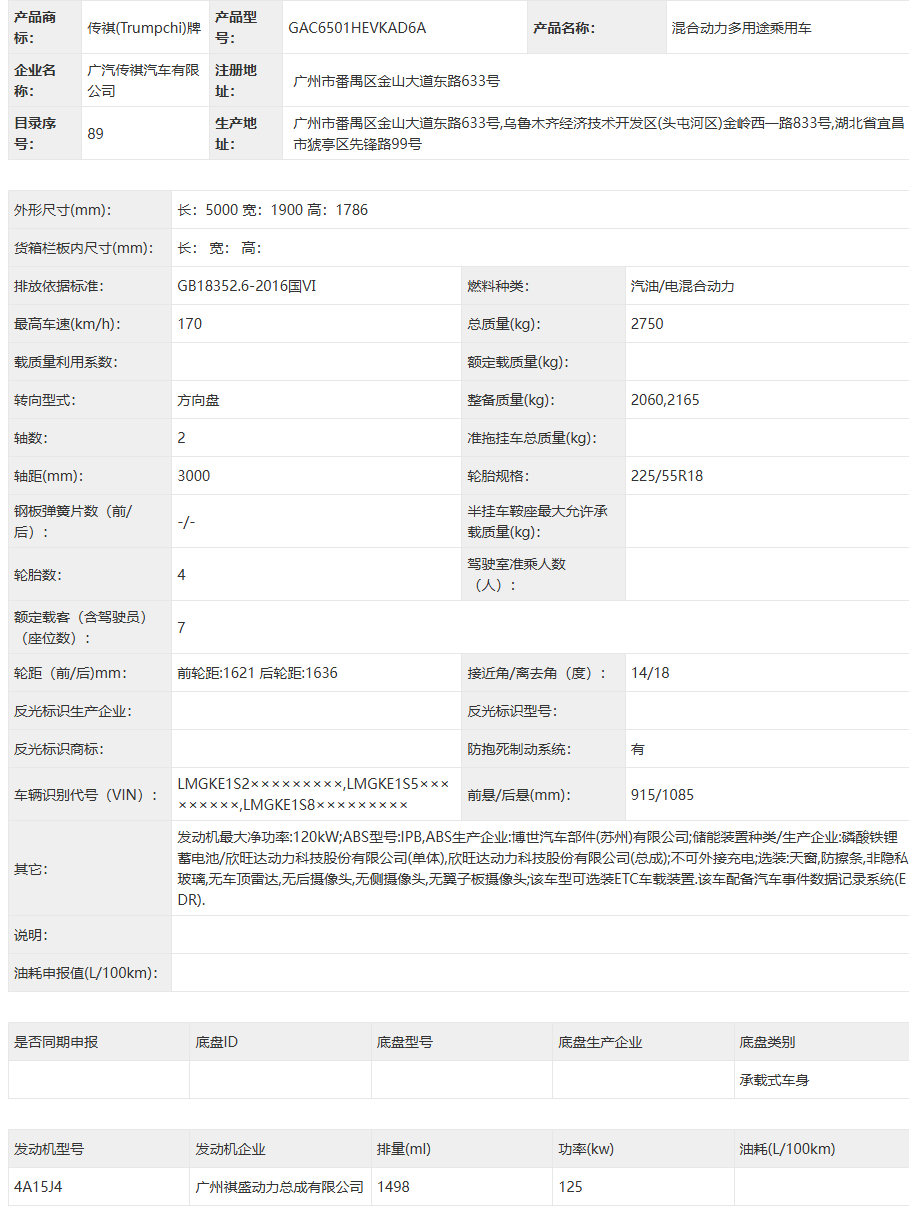This screenshot has width=909, height=1206.
Task: Click wheelbase value 3000
Action: pos(193,476)
